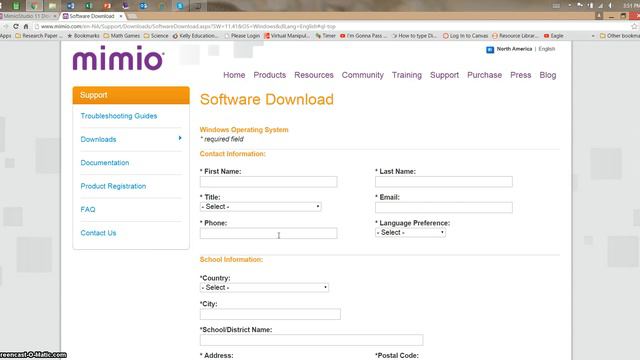
Task: Open the Log In to Canvas bookmark
Action: [x=465, y=36]
